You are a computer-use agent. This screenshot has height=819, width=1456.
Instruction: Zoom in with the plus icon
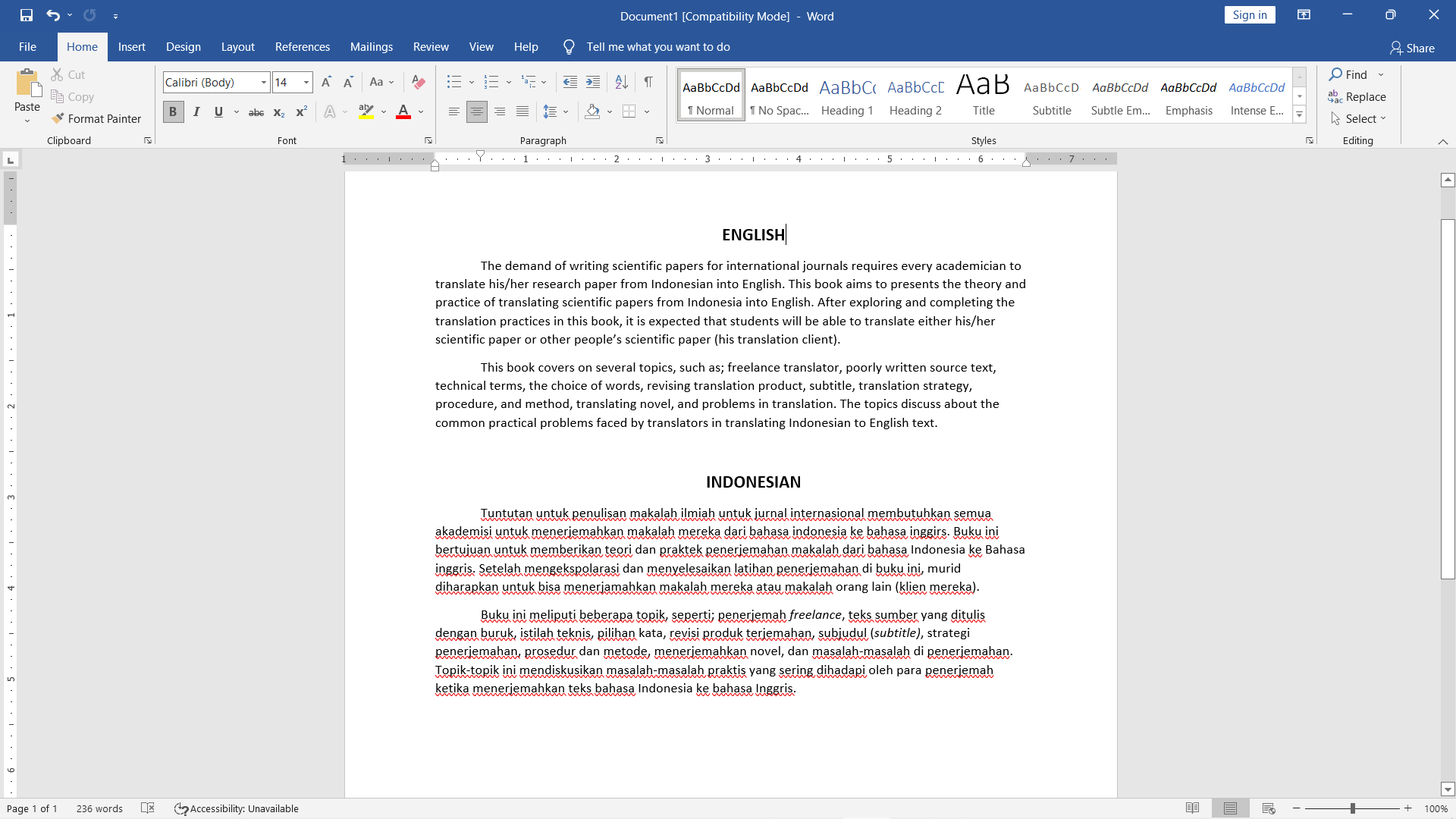pos(1408,808)
